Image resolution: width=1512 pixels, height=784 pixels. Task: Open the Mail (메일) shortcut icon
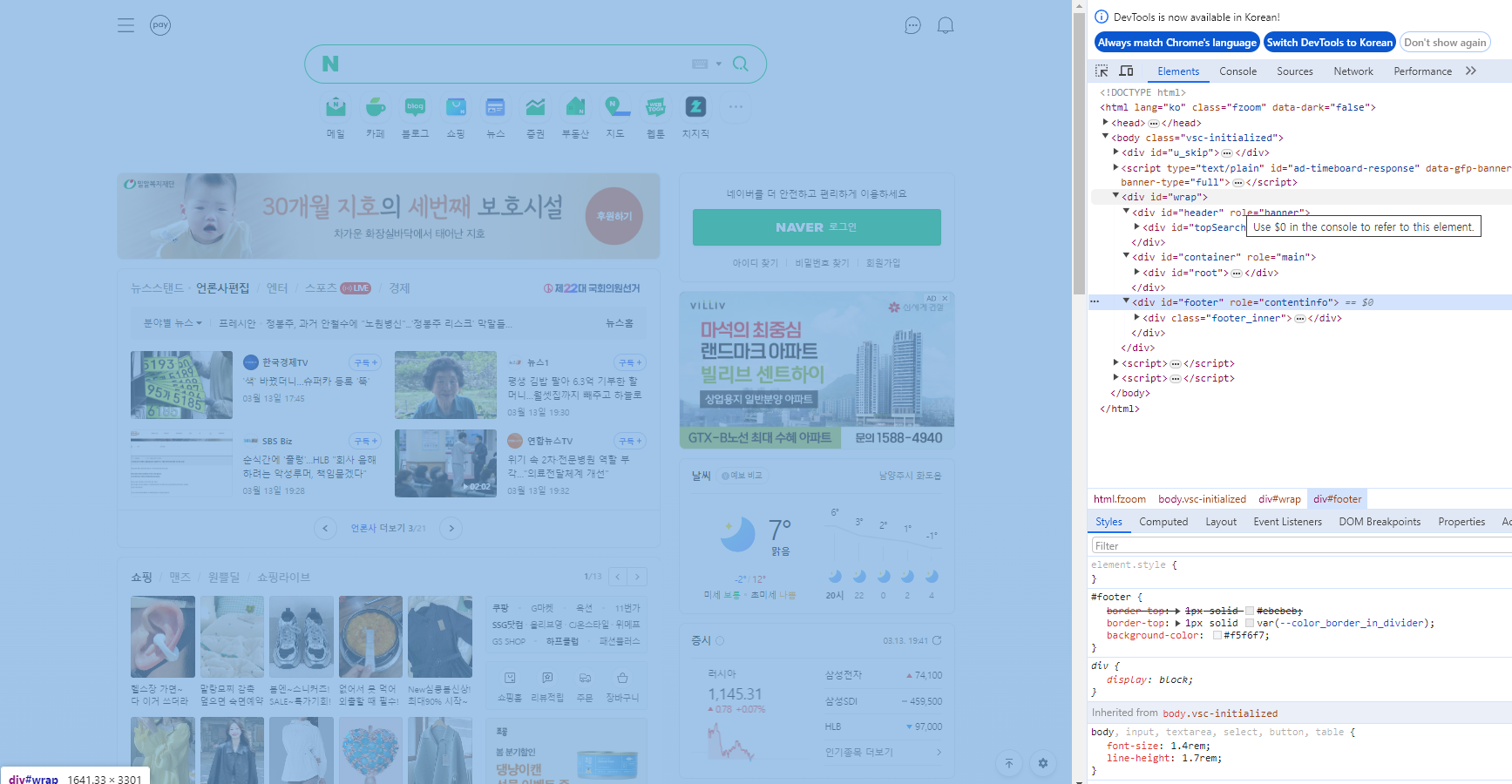[x=336, y=107]
